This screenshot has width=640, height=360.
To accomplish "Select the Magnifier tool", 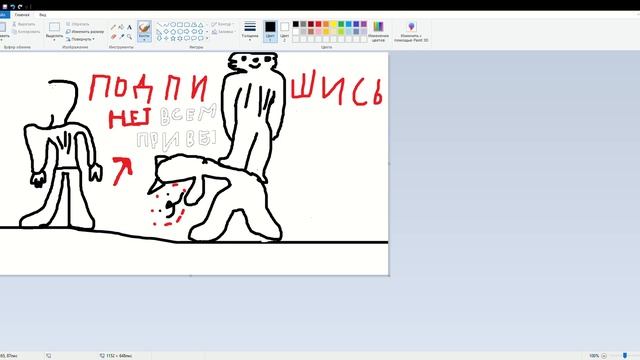I will click(x=129, y=37).
